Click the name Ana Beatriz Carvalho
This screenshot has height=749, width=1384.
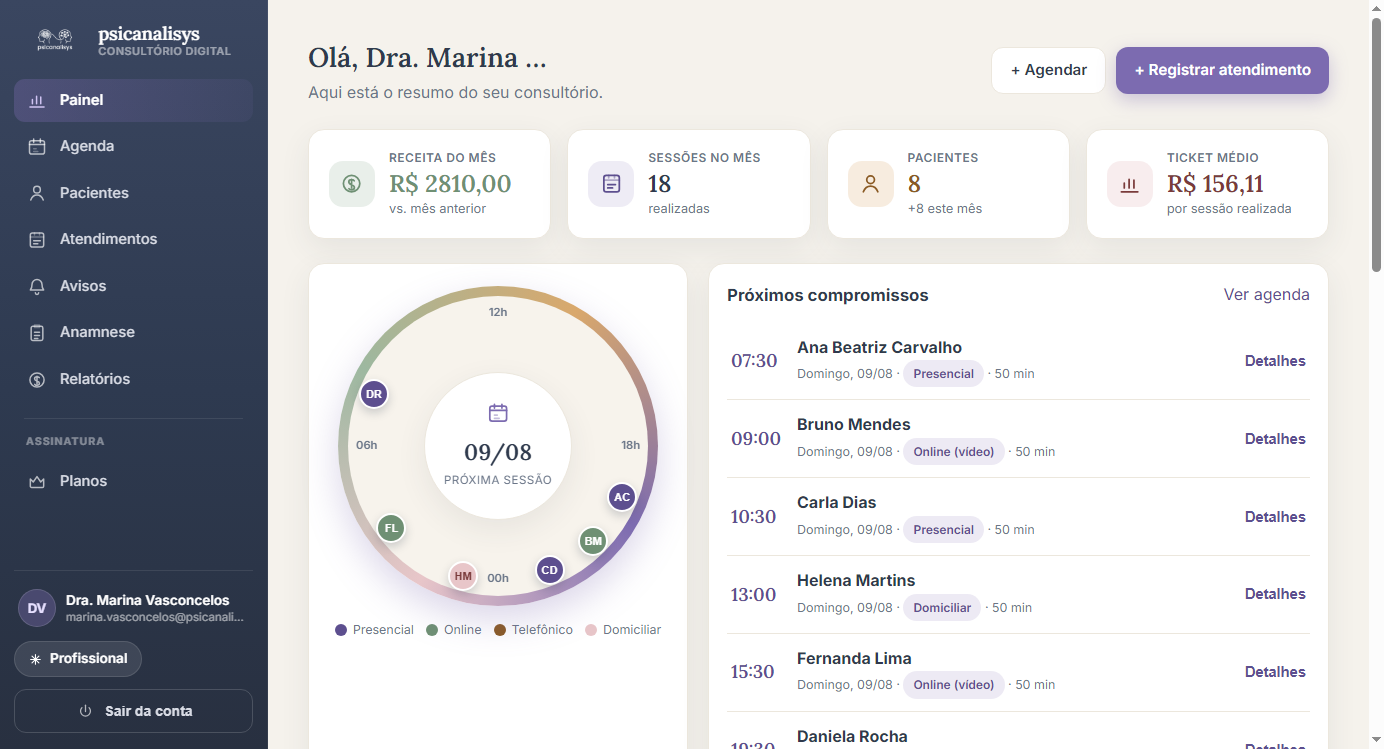(879, 348)
